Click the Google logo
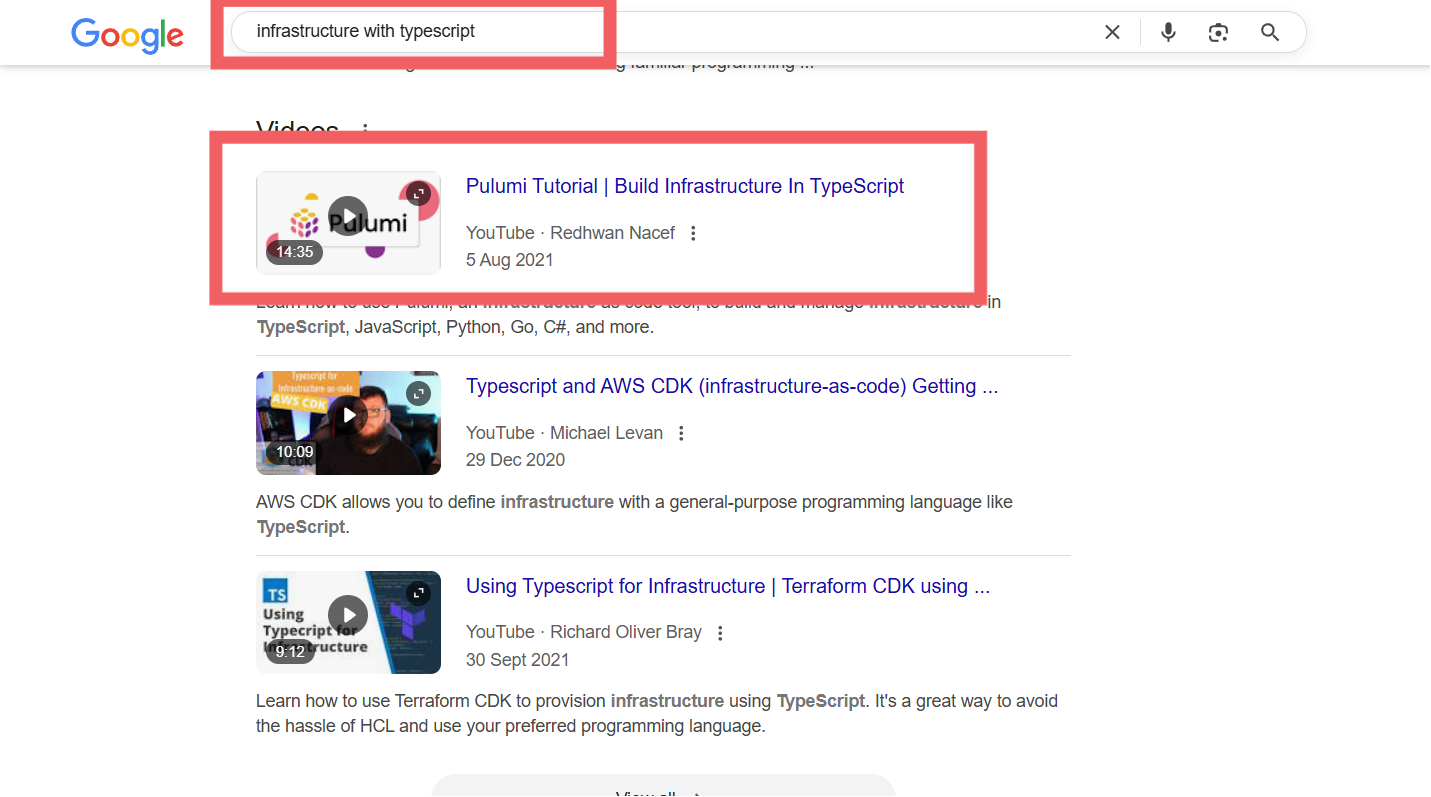The width and height of the screenshot is (1431, 797). pos(127,36)
